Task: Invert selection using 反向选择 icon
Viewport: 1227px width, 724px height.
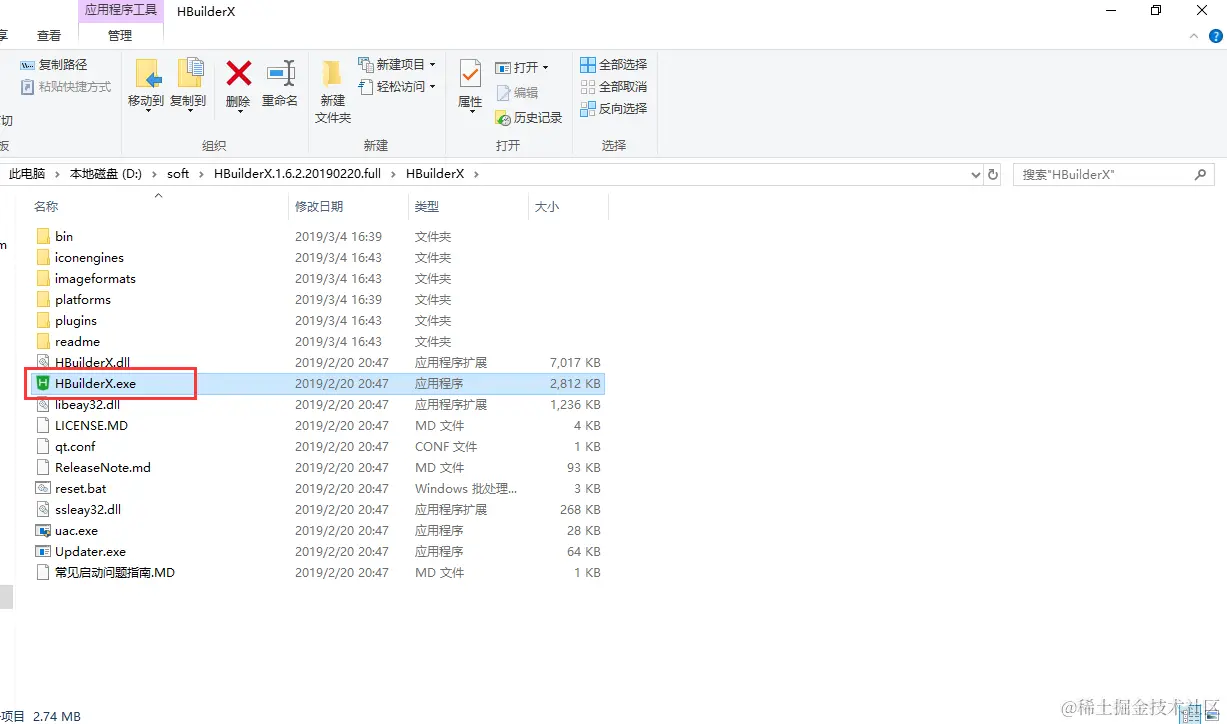Action: click(614, 108)
